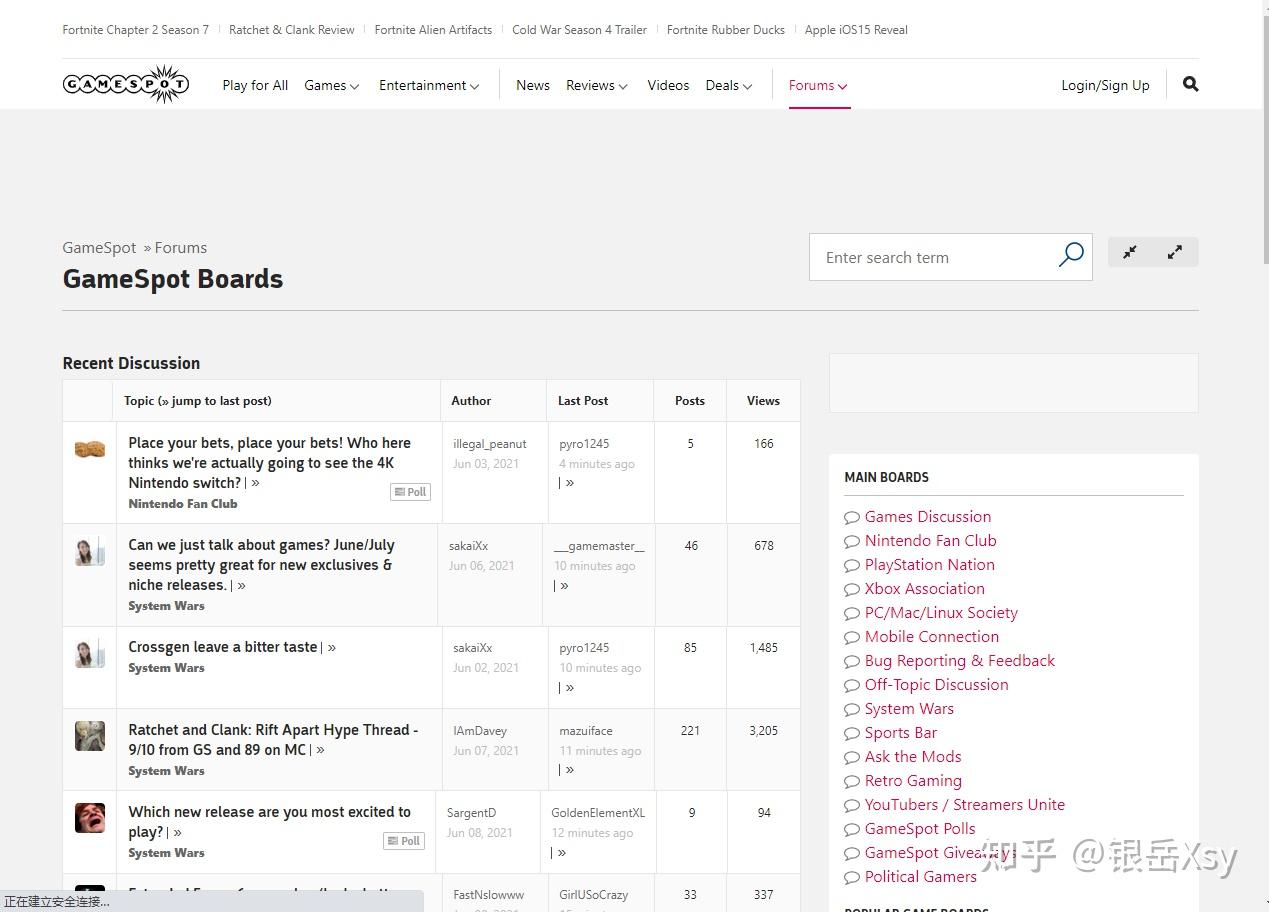Open the Reviews dropdown menu

tap(596, 85)
